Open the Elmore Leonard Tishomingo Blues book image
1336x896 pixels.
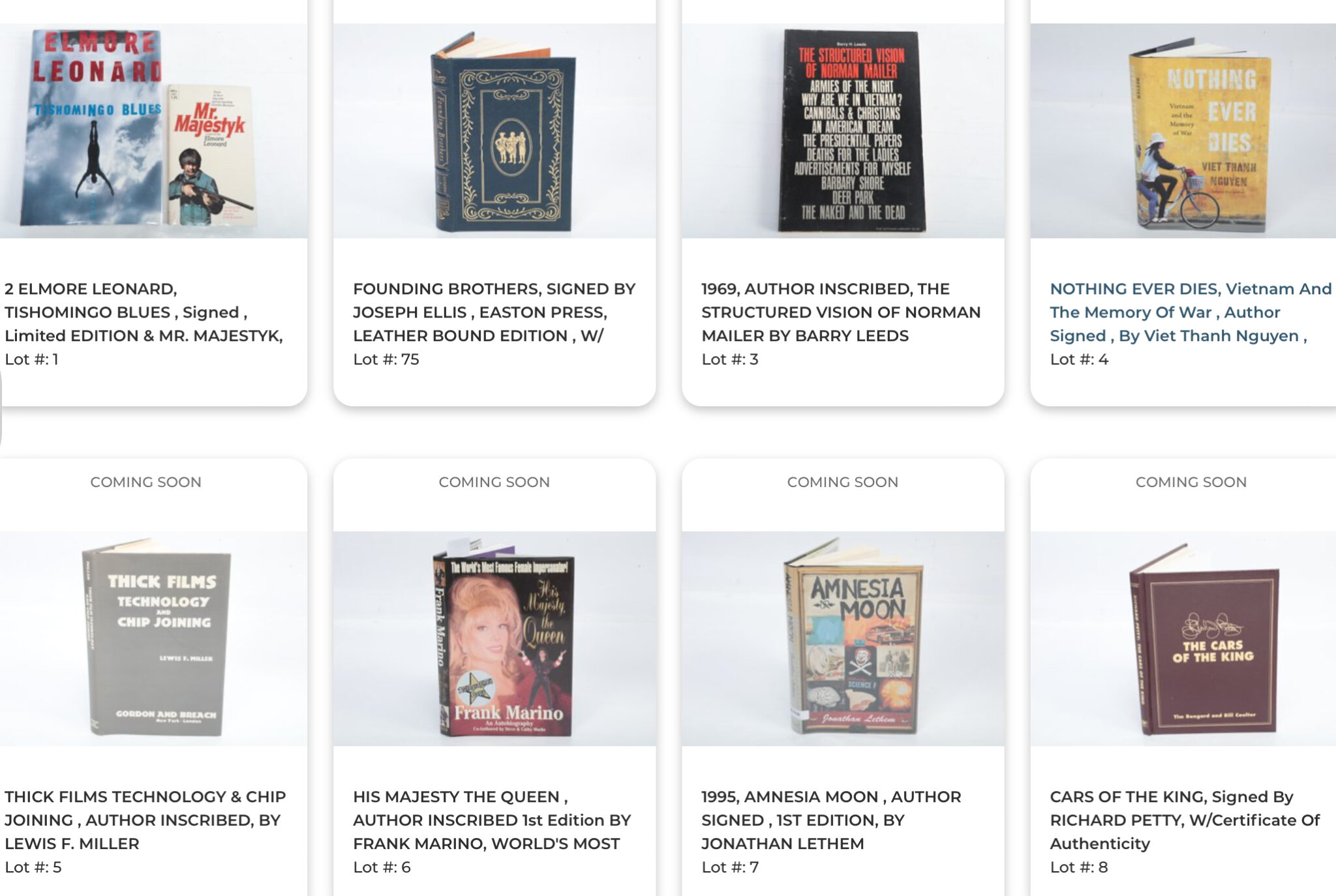click(x=153, y=130)
